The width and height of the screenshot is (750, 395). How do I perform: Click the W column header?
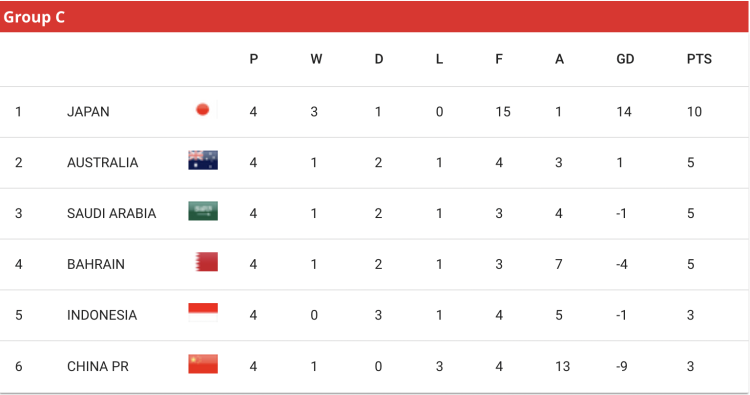[316, 59]
